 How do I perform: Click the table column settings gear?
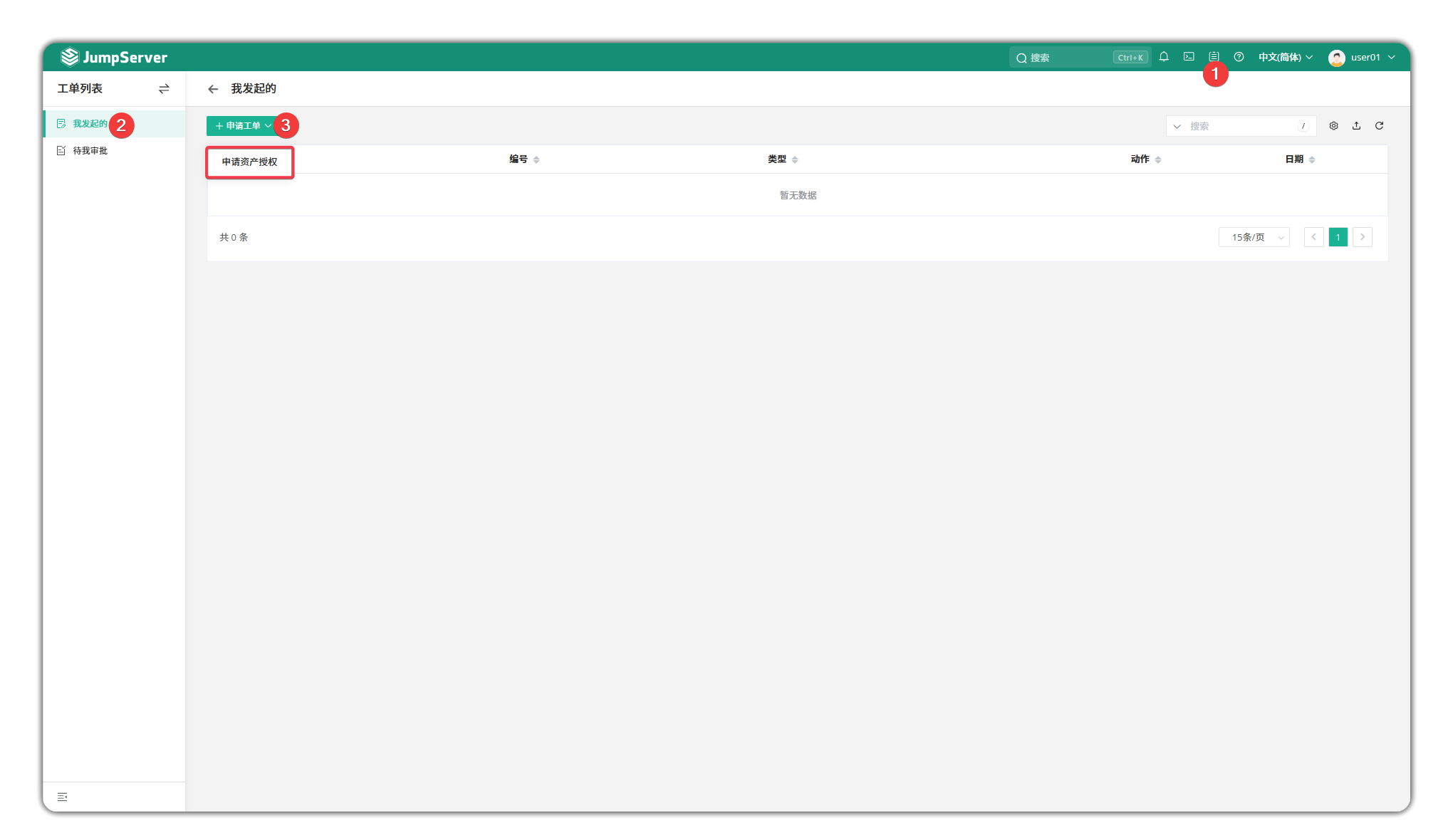(x=1333, y=126)
